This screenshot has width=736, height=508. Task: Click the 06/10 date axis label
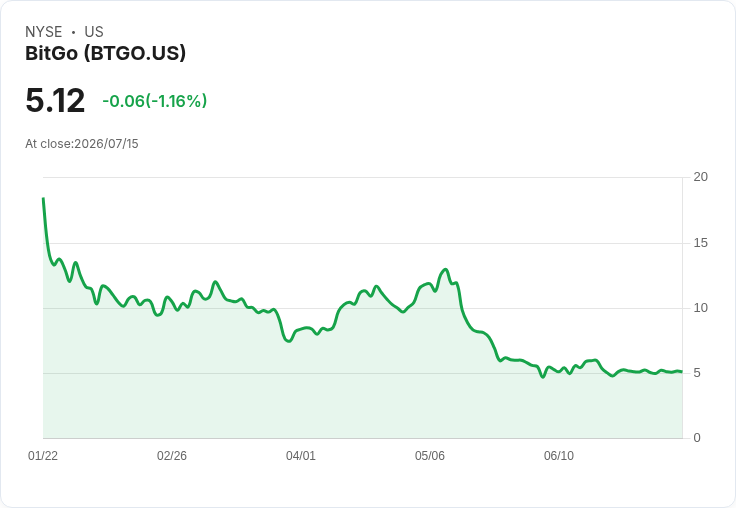pos(559,455)
